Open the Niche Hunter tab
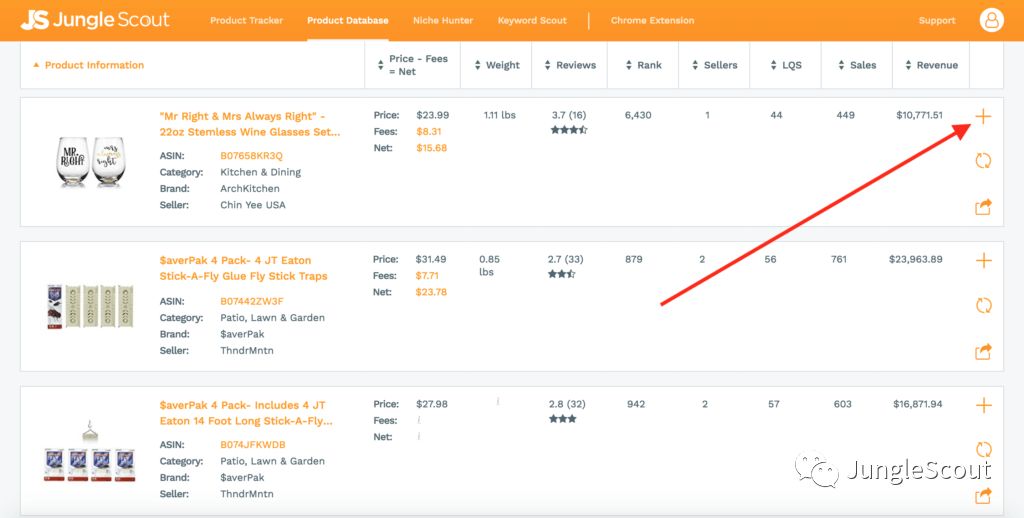 443,21
